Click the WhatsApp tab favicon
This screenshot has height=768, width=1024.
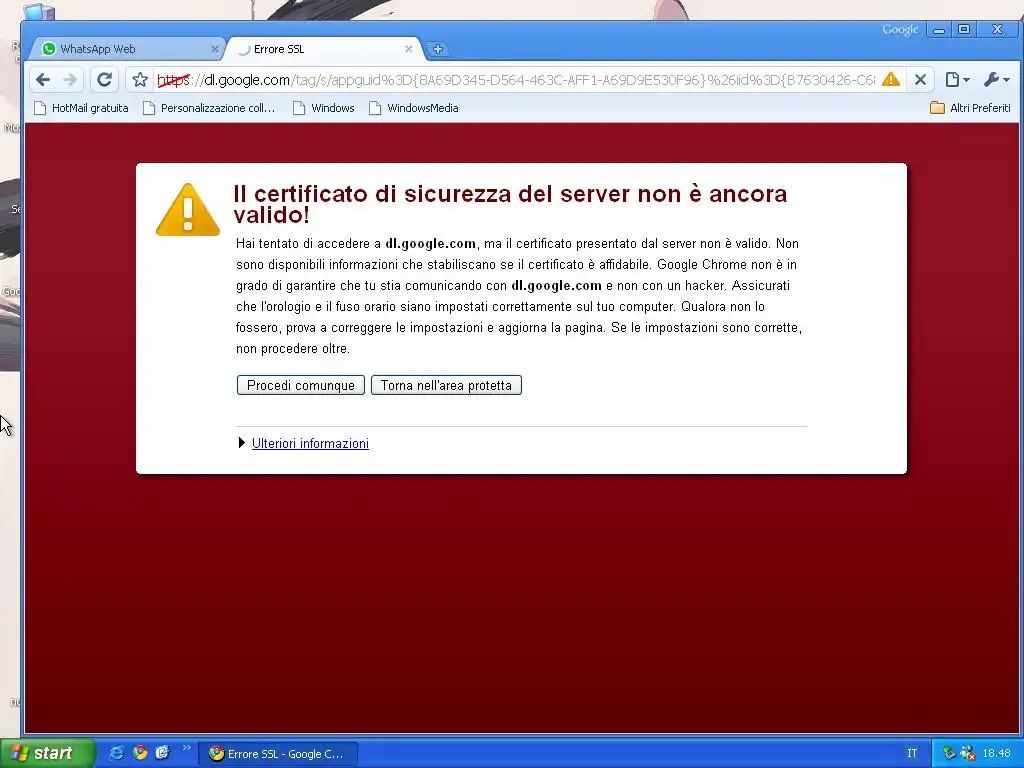pos(48,49)
